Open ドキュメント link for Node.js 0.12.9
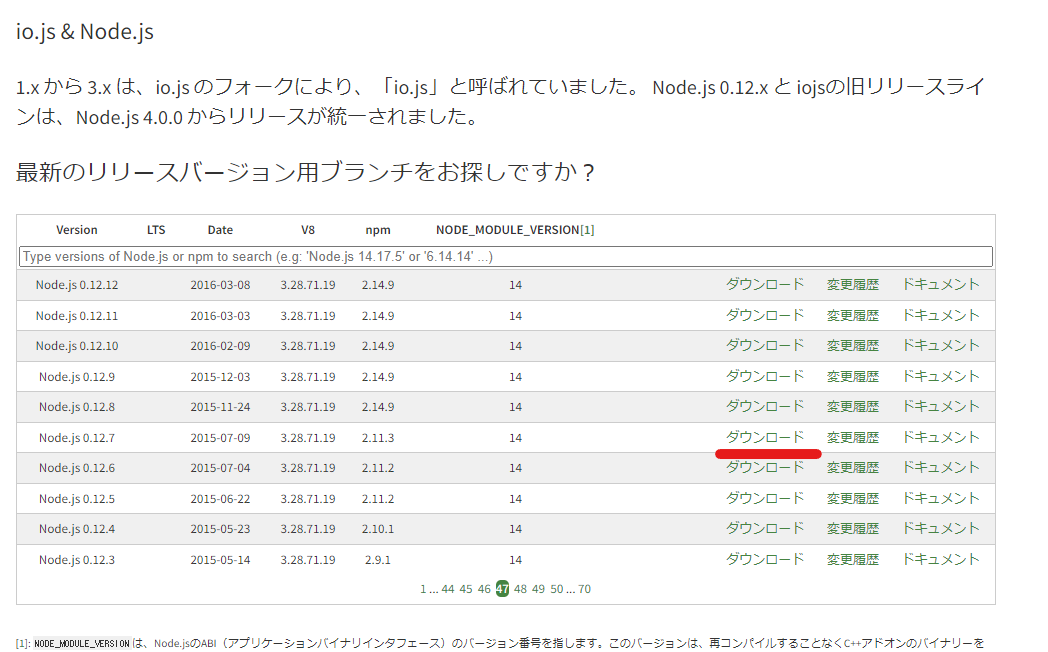The width and height of the screenshot is (1048, 652). [x=940, y=377]
